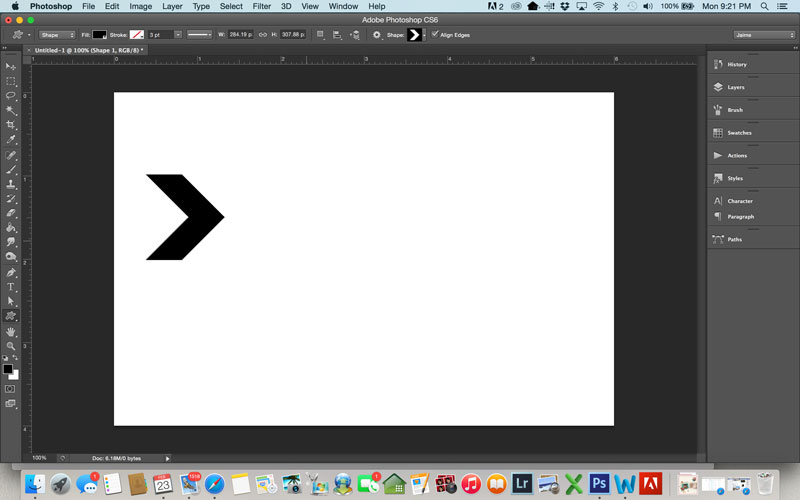800x500 pixels.
Task: Toggle Quick Mask mode button
Action: pos(11,388)
